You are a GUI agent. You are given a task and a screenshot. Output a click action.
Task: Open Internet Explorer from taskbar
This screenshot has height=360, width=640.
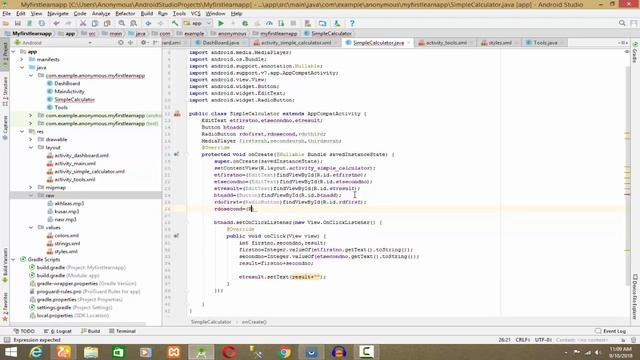(x=36, y=352)
